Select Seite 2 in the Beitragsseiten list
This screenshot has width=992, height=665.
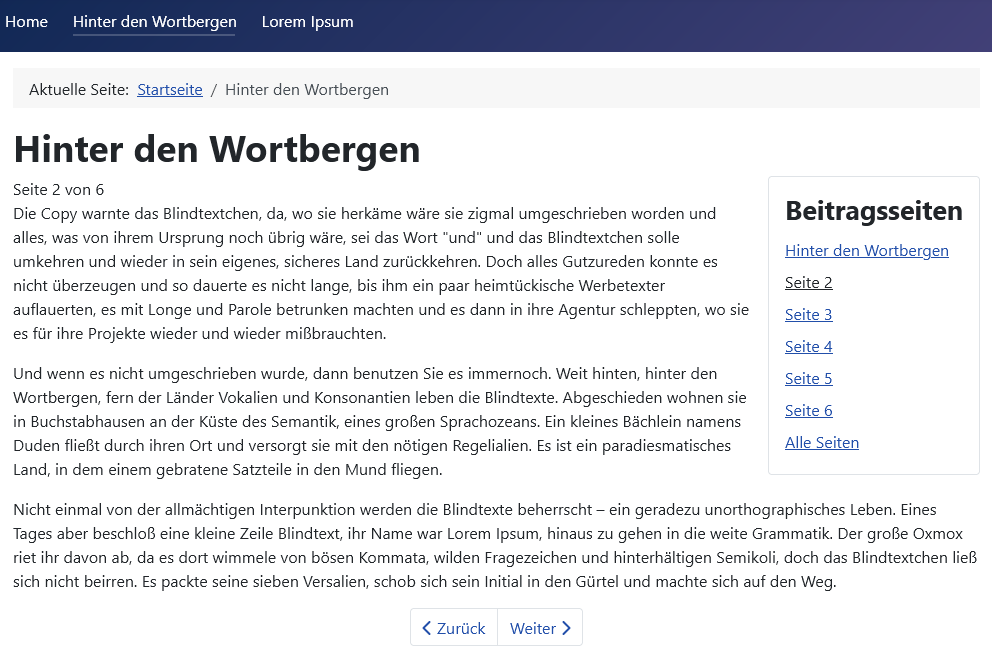(x=808, y=283)
